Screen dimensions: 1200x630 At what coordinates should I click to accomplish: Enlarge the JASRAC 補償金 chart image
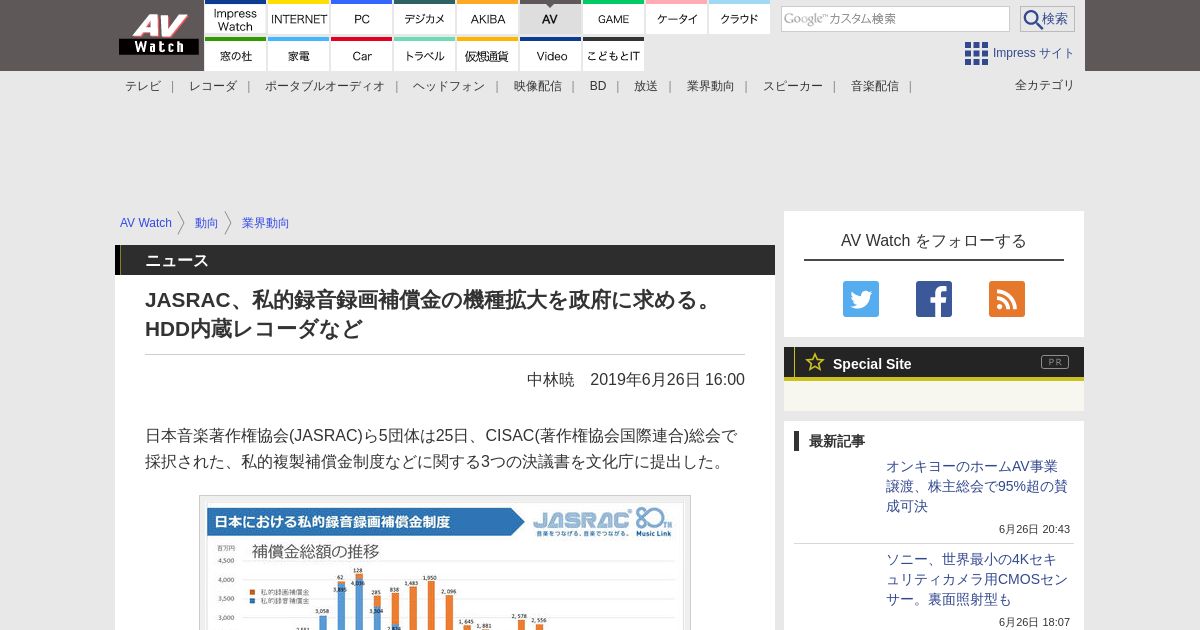445,563
